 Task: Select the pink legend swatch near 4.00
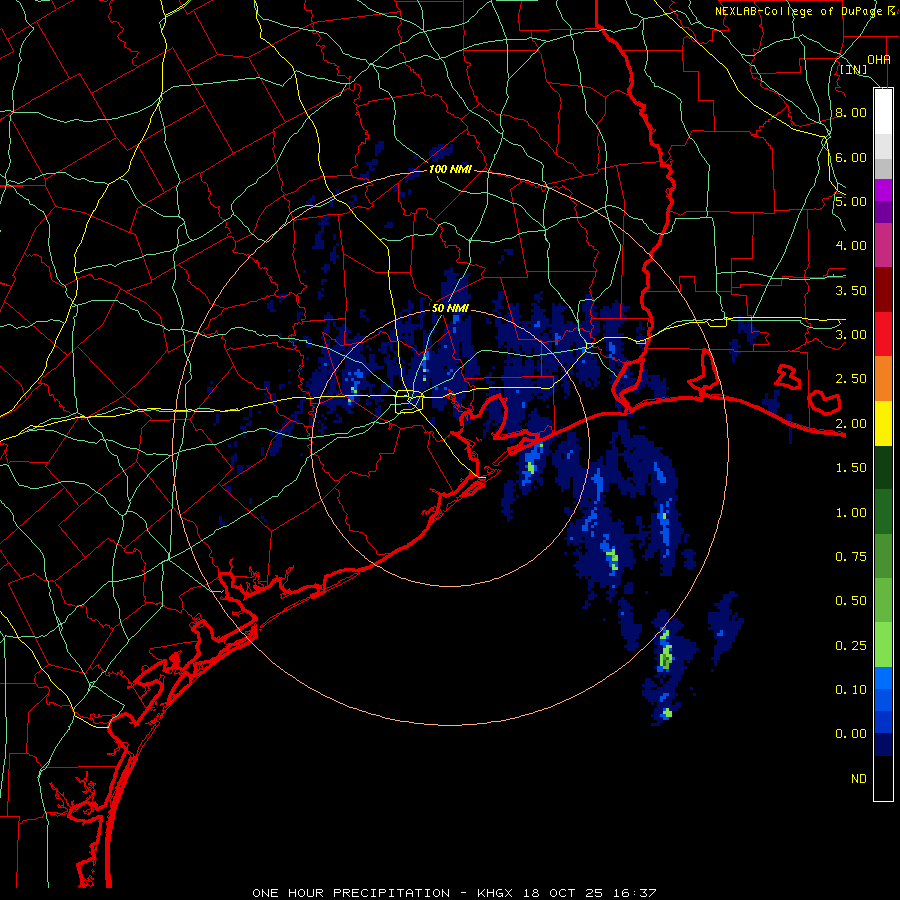[883, 245]
